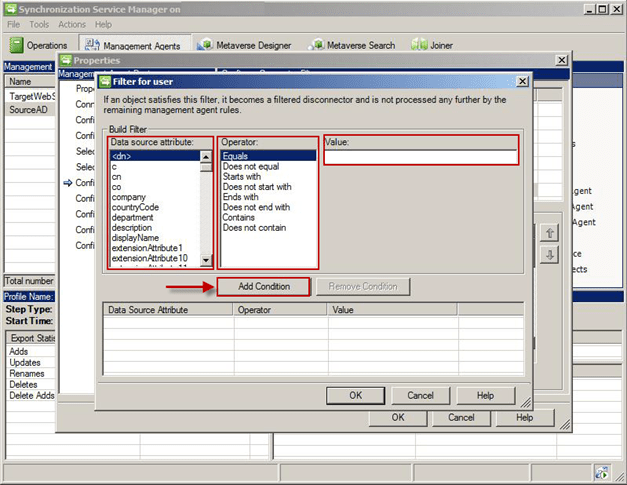Click OK in Filter for user dialog
The width and height of the screenshot is (627, 485).
pos(355,395)
